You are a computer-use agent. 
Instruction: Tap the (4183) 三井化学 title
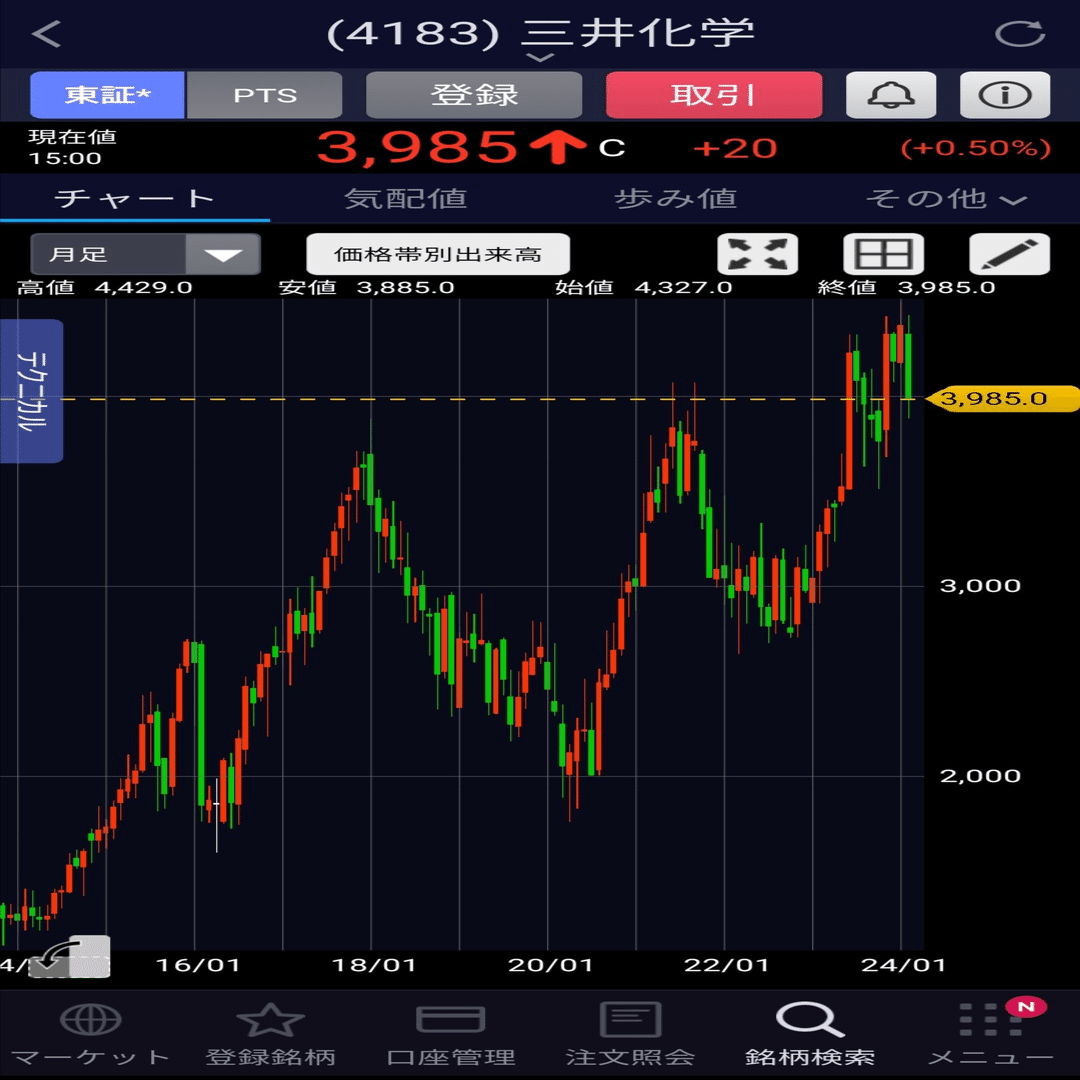[x=540, y=32]
